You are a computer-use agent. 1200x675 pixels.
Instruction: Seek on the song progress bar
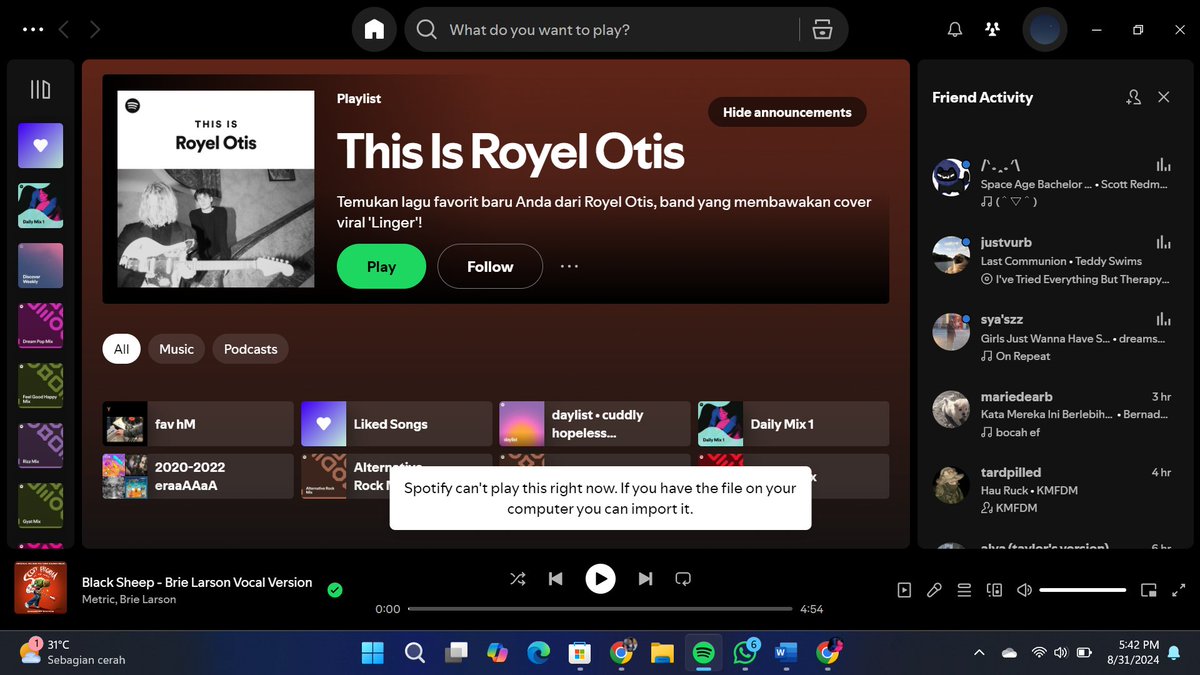[x=600, y=609]
